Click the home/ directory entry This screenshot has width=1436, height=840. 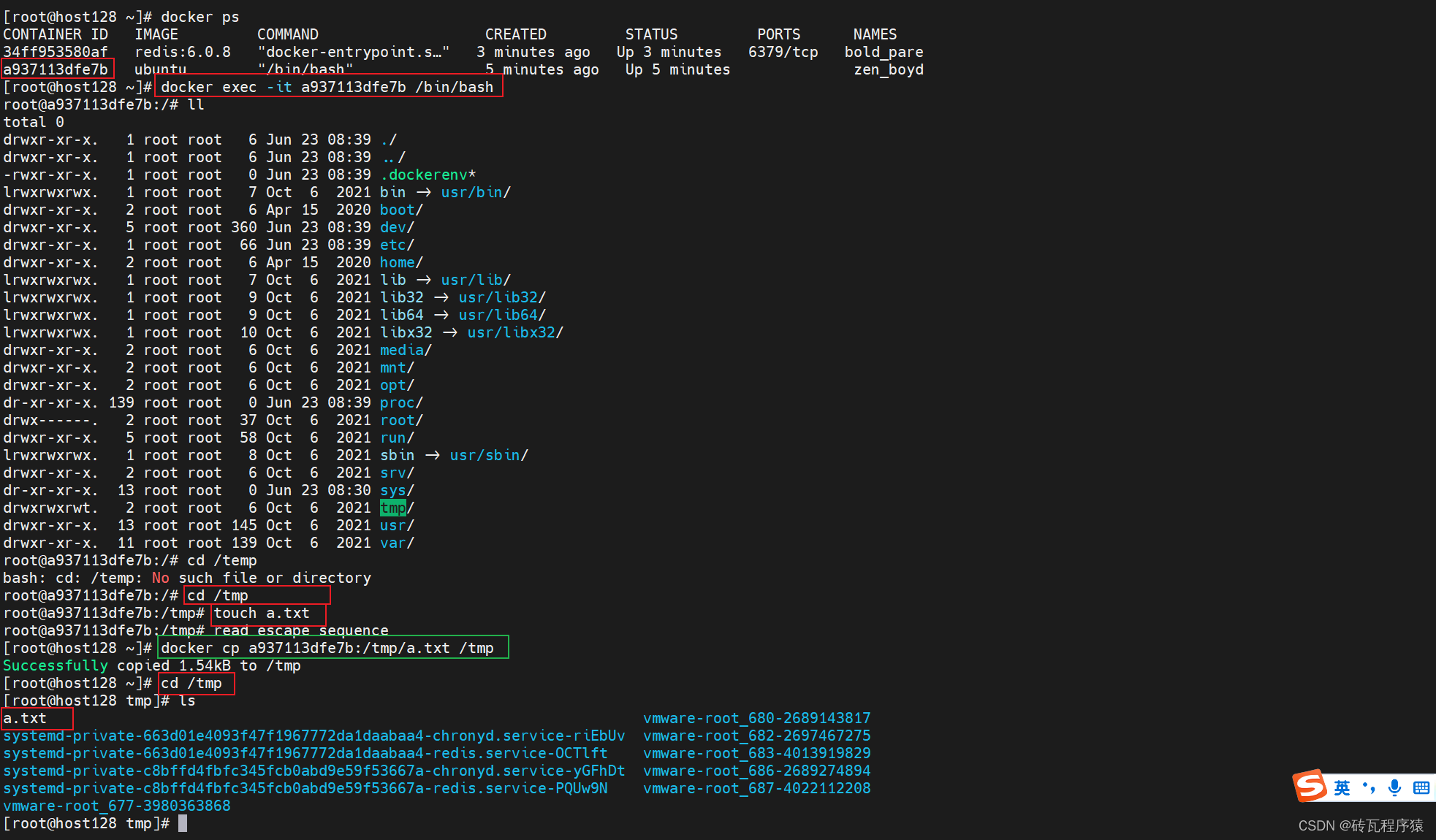tap(401, 262)
